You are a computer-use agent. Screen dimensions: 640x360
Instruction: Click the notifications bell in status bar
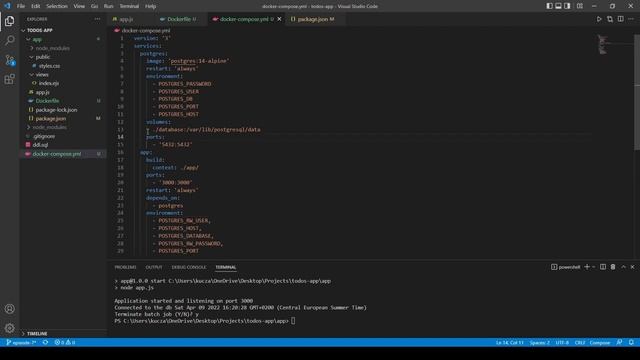click(631, 342)
